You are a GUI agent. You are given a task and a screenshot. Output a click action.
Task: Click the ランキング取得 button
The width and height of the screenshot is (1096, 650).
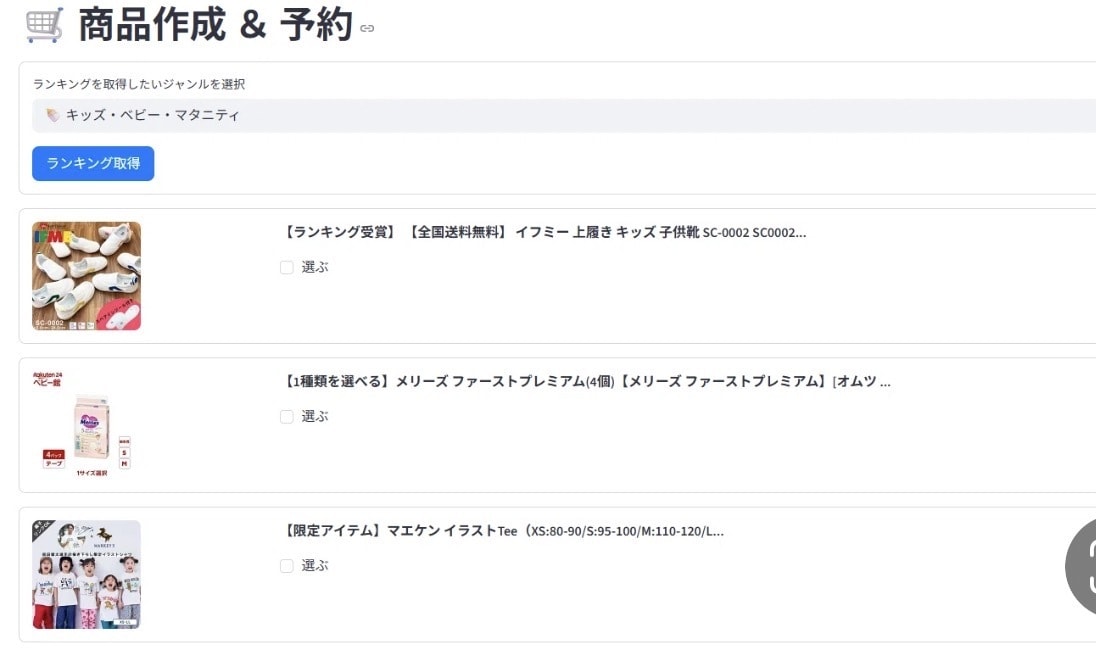coord(93,164)
